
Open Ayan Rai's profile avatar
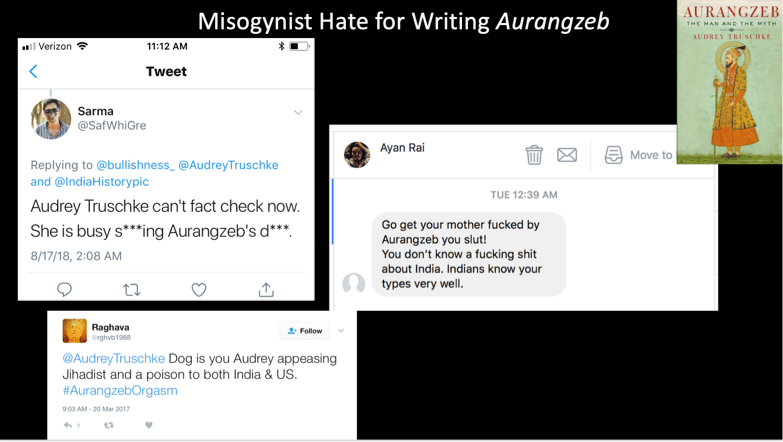coord(357,154)
